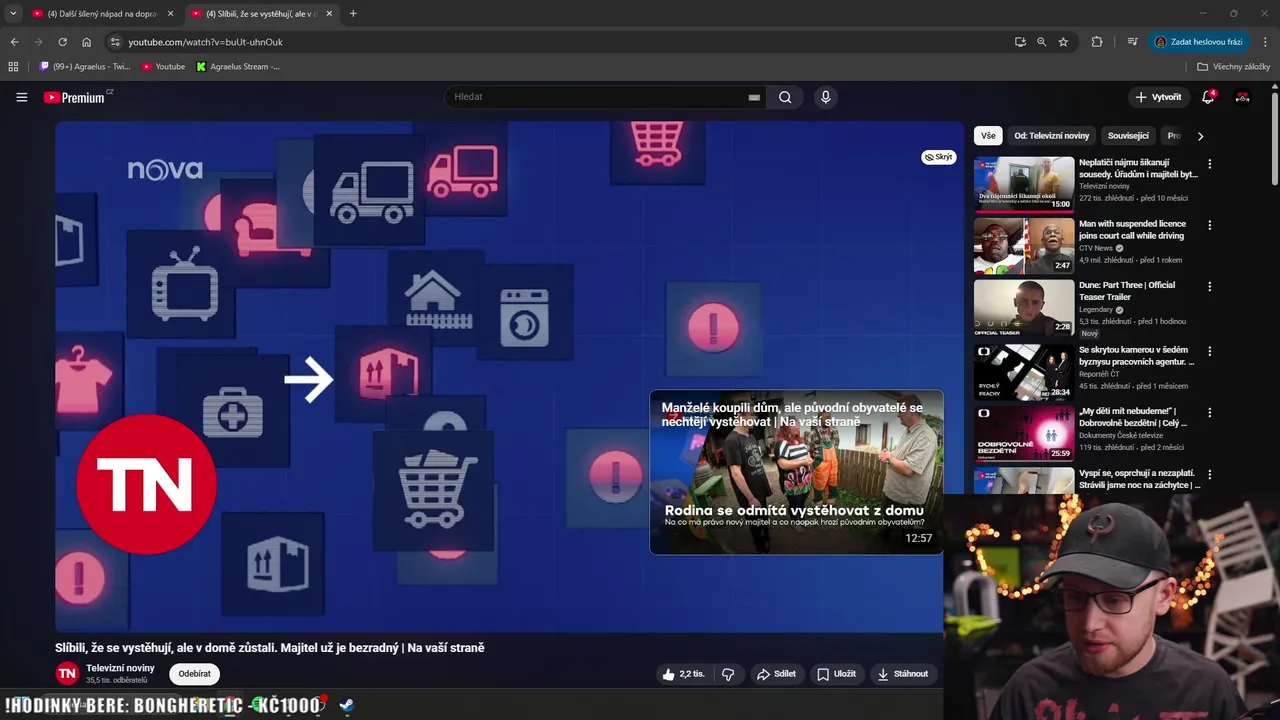1280x720 pixels.
Task: Open options for 'Dune: Part Three' trailer
Action: (1209, 287)
